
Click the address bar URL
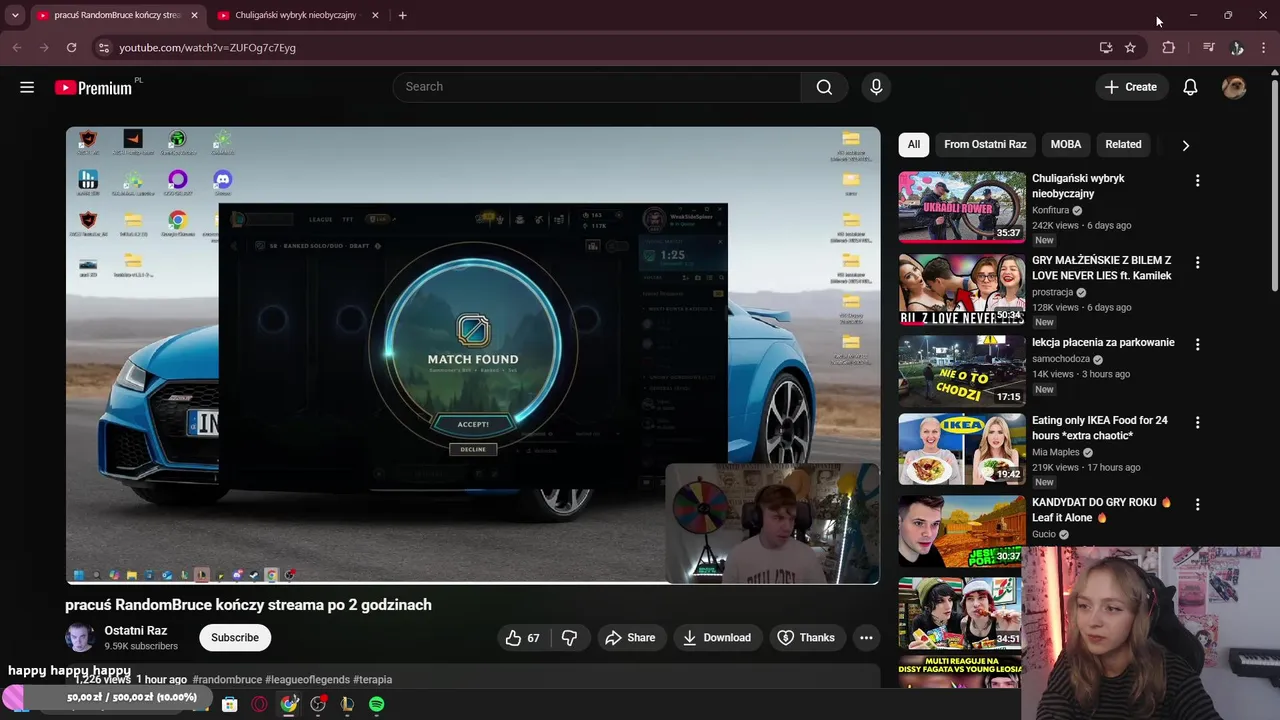pyautogui.click(x=207, y=47)
